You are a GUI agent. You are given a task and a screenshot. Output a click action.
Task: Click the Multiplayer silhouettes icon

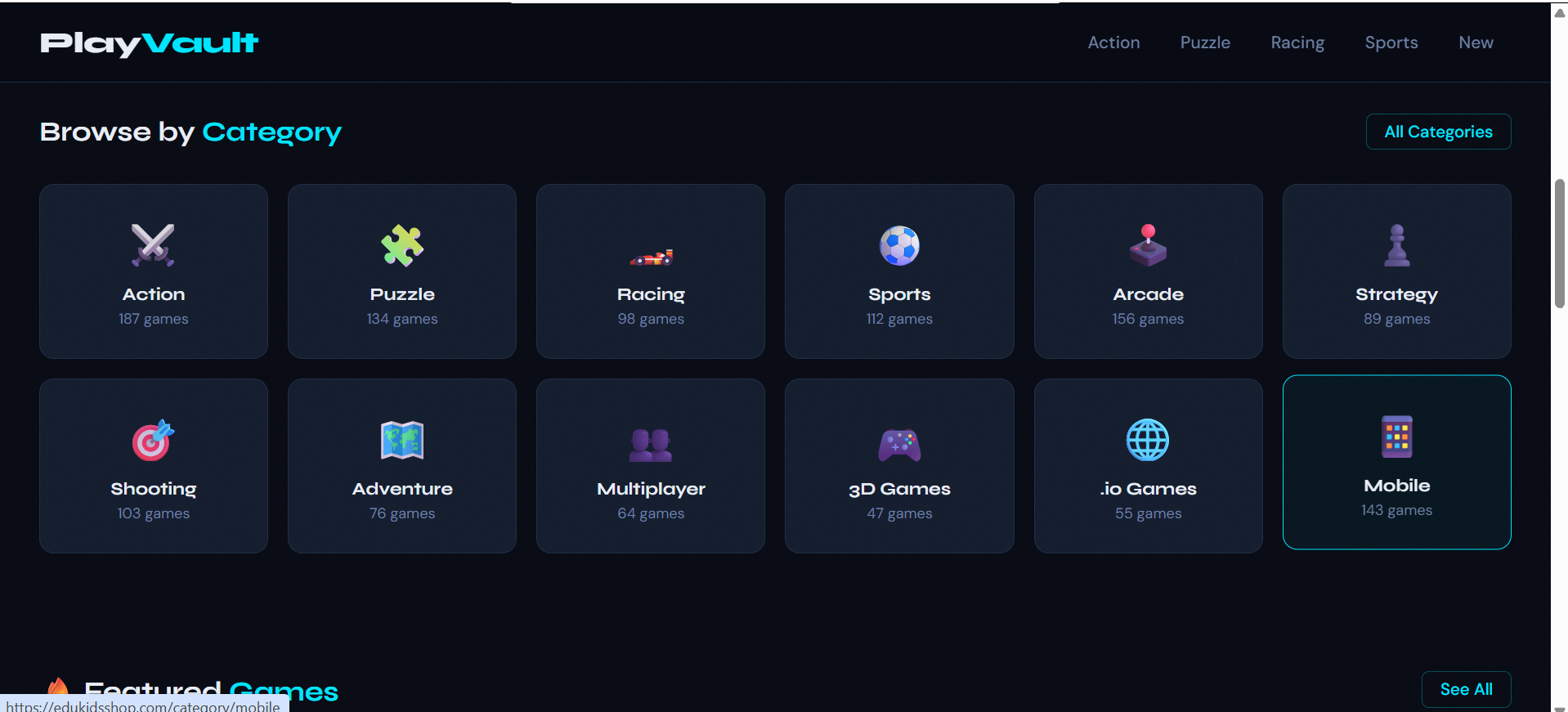tap(651, 444)
